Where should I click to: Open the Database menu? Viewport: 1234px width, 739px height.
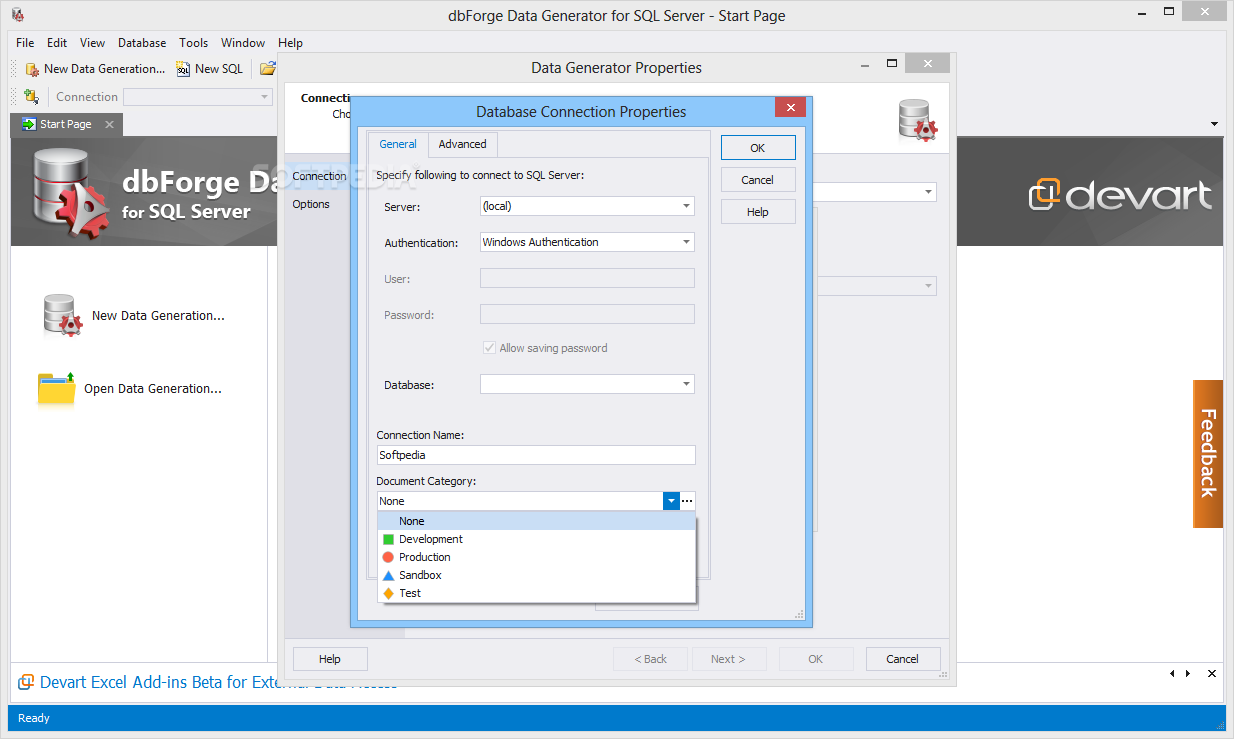click(142, 43)
